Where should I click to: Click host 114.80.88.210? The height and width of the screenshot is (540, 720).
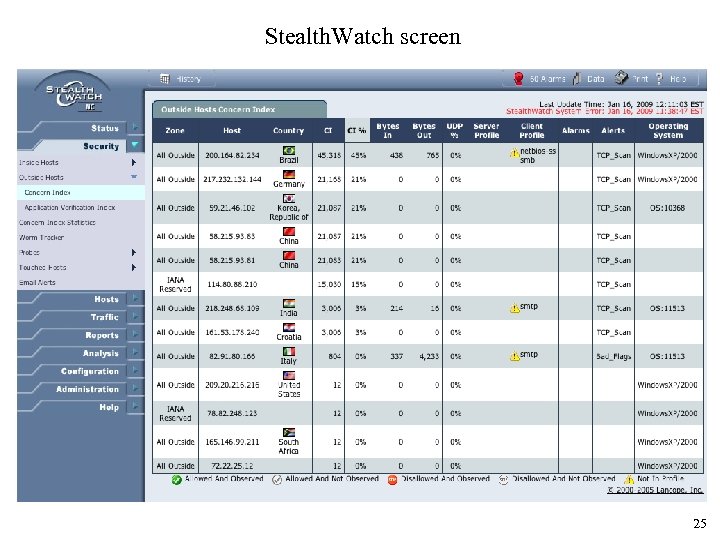click(x=232, y=284)
